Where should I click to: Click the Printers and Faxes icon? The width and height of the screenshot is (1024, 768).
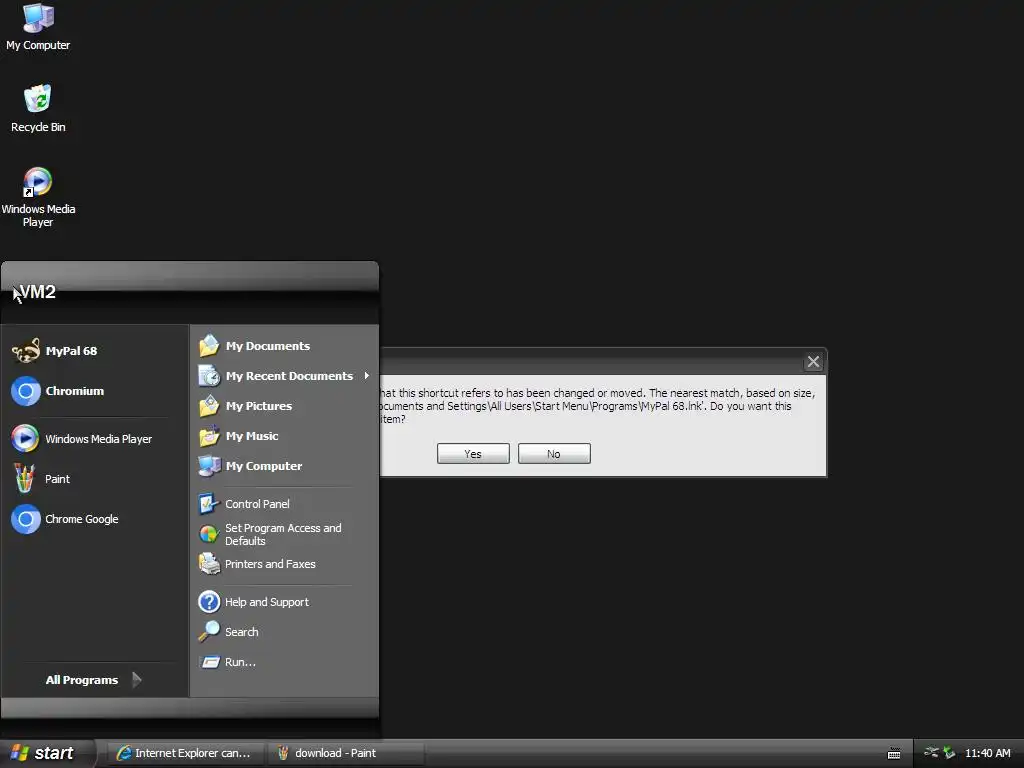209,564
